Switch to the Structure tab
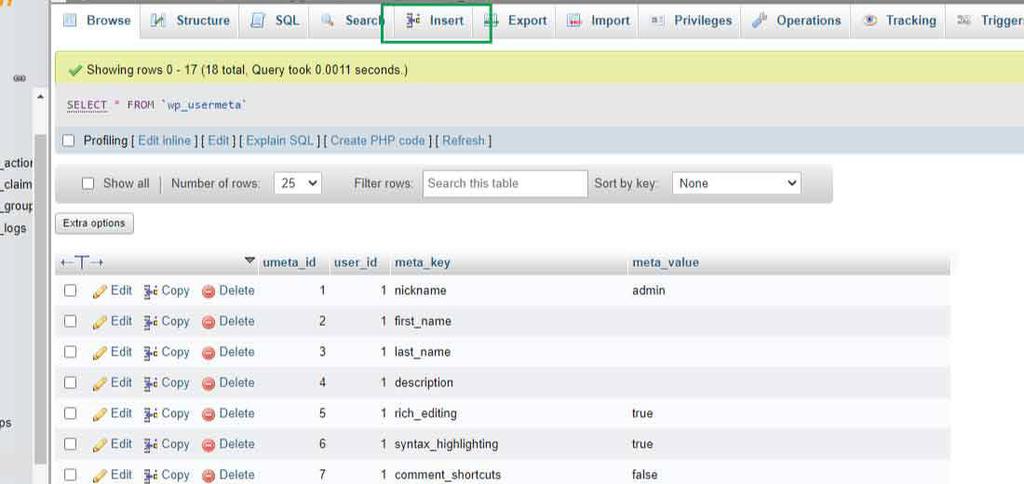Screen dimensions: 1024x484 190,21
